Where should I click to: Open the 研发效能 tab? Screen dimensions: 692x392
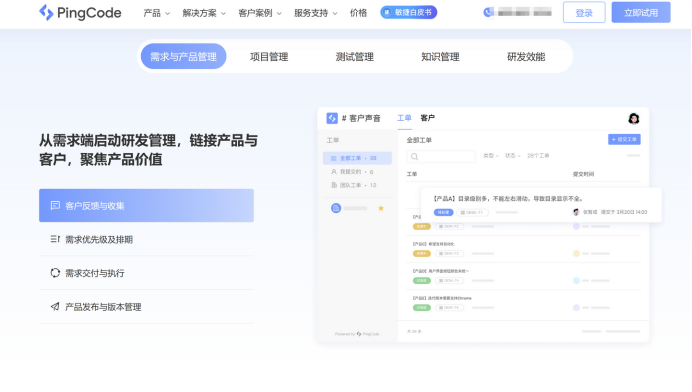[x=526, y=57]
